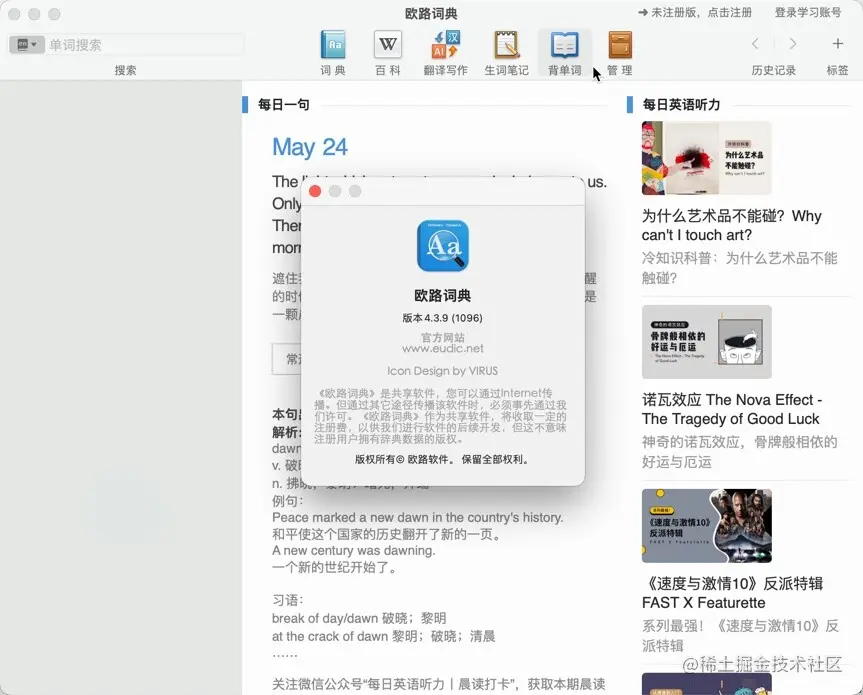The width and height of the screenshot is (863, 695).
Task: Click idiom at the crack of dawn
Action: click(x=384, y=636)
